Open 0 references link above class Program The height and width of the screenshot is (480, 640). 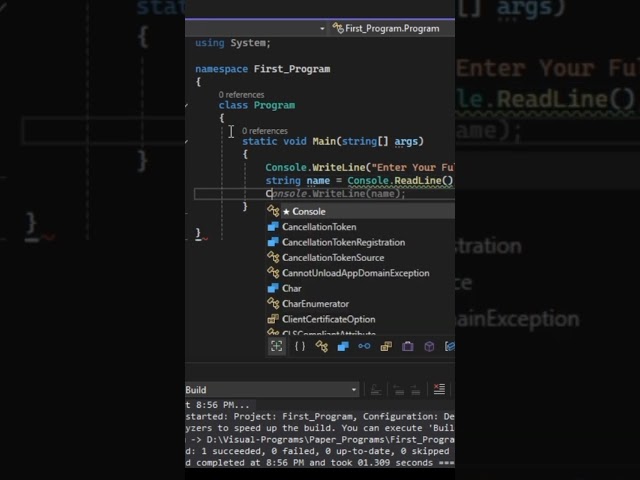(x=241, y=95)
